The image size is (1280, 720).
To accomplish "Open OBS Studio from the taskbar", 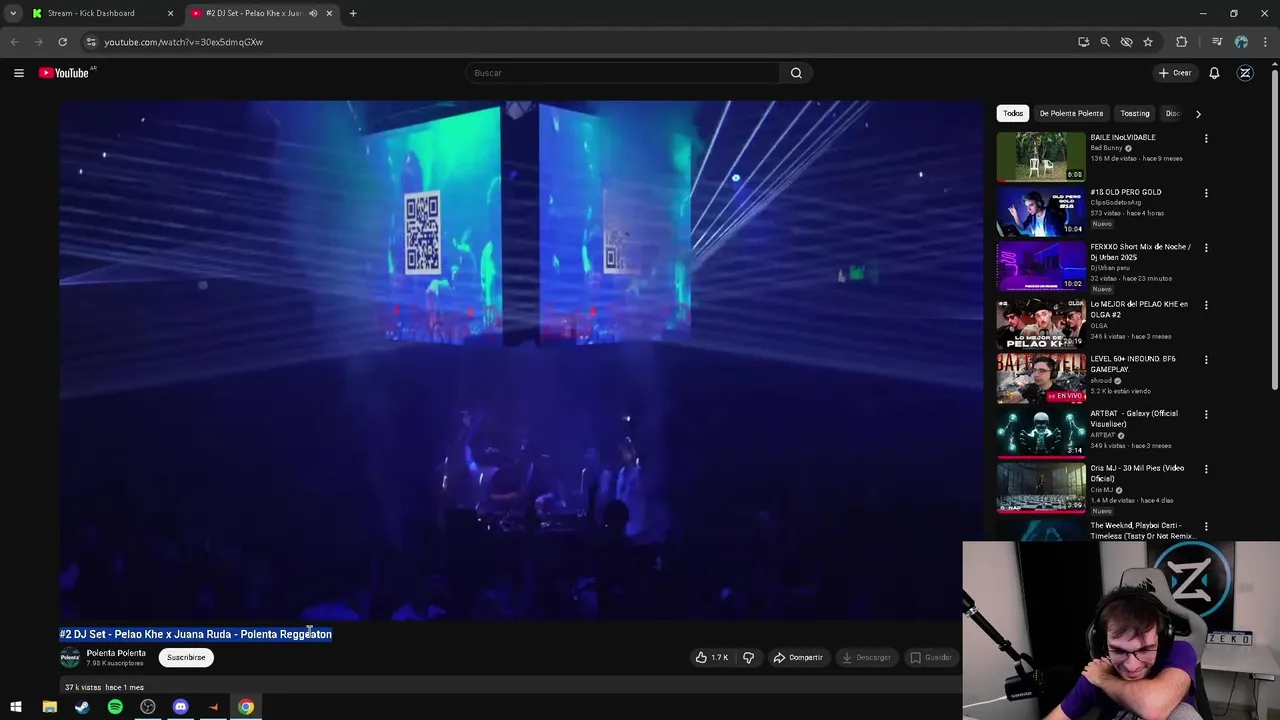I will click(x=148, y=707).
